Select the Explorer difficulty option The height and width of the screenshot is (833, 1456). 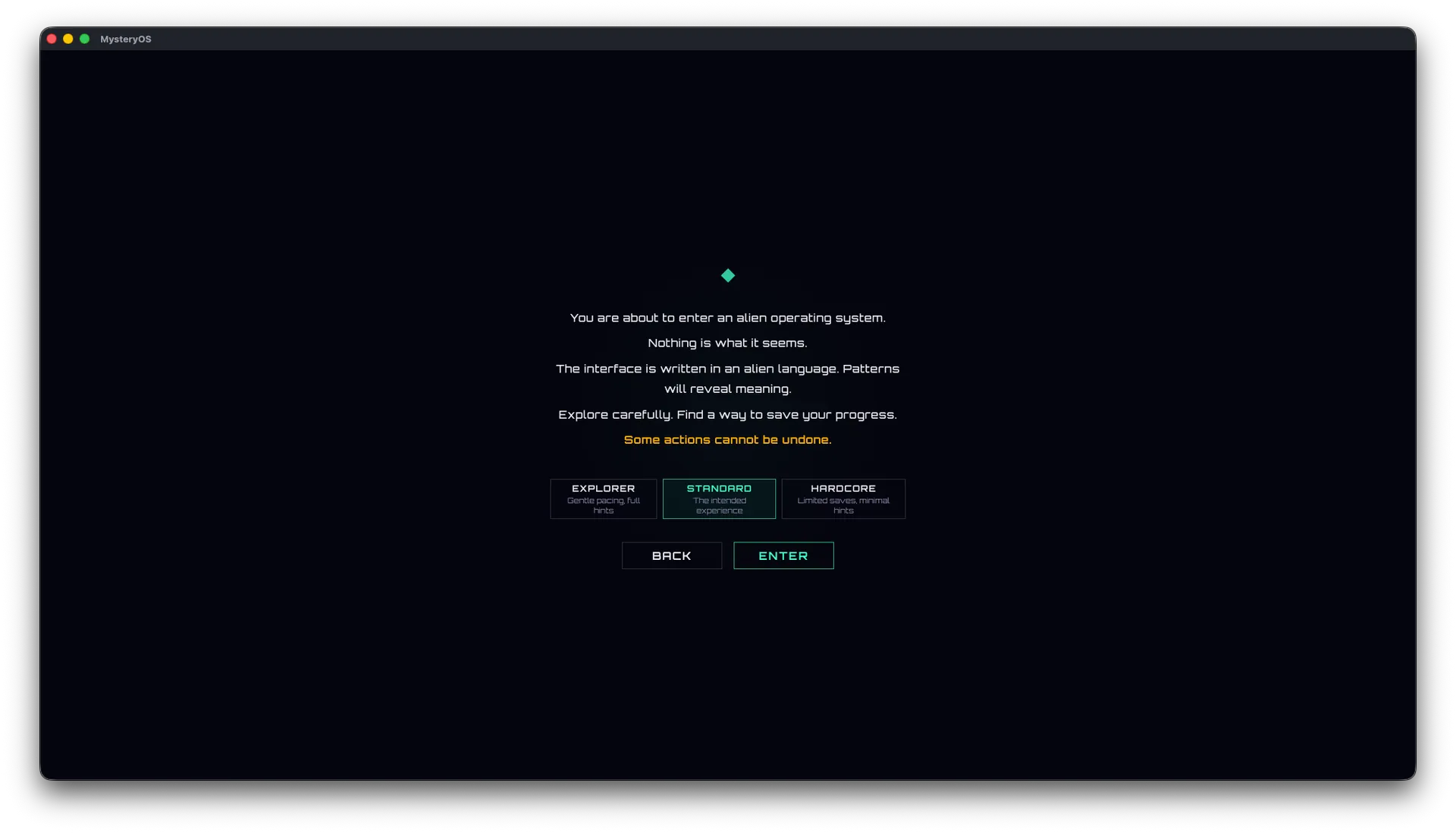coord(603,498)
